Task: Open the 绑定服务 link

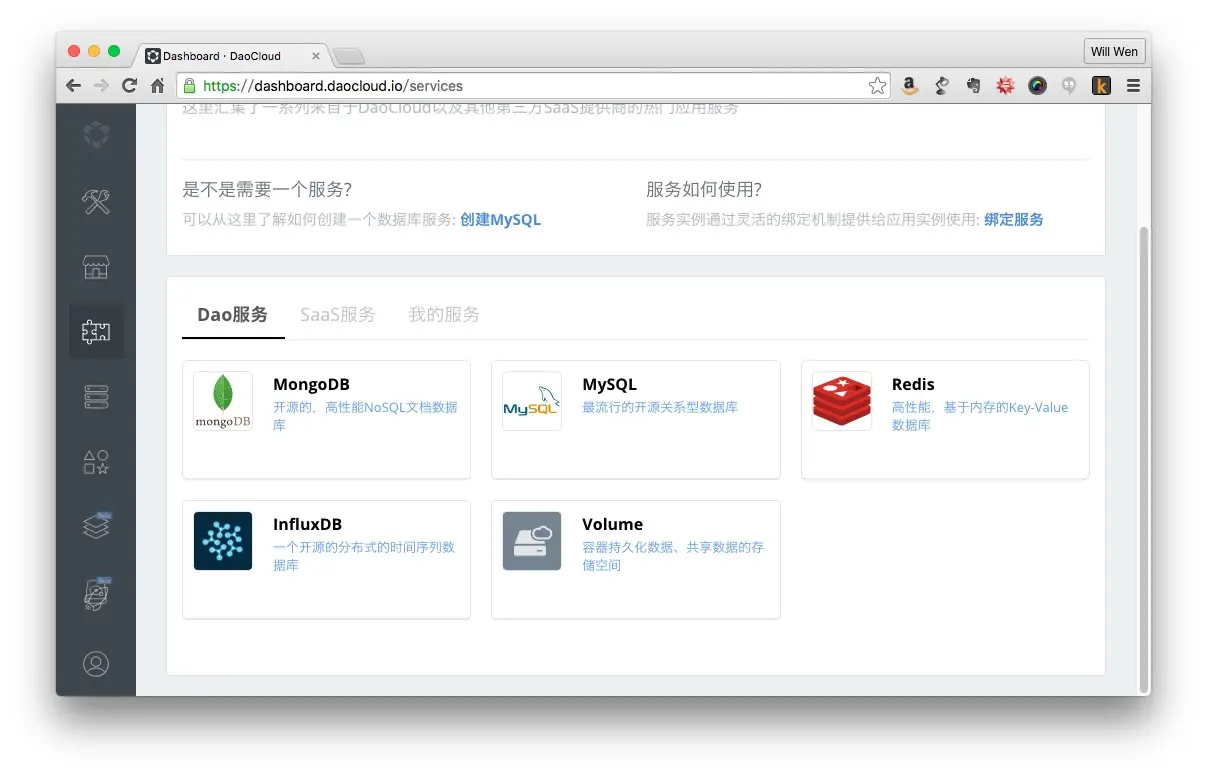Action: [x=1013, y=220]
